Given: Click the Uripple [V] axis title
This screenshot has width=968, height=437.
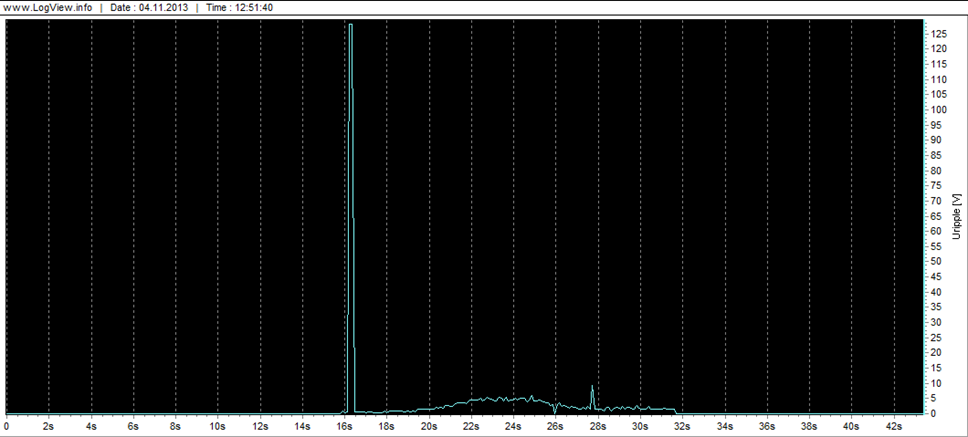Looking at the screenshot, I should (x=956, y=216).
